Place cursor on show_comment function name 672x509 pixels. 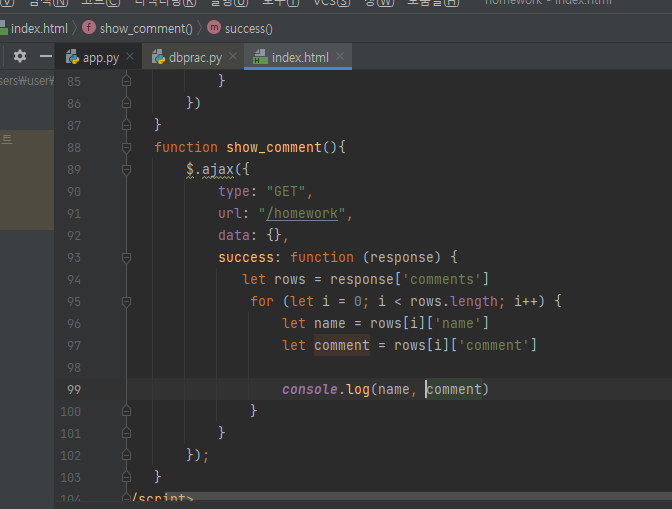(x=274, y=147)
